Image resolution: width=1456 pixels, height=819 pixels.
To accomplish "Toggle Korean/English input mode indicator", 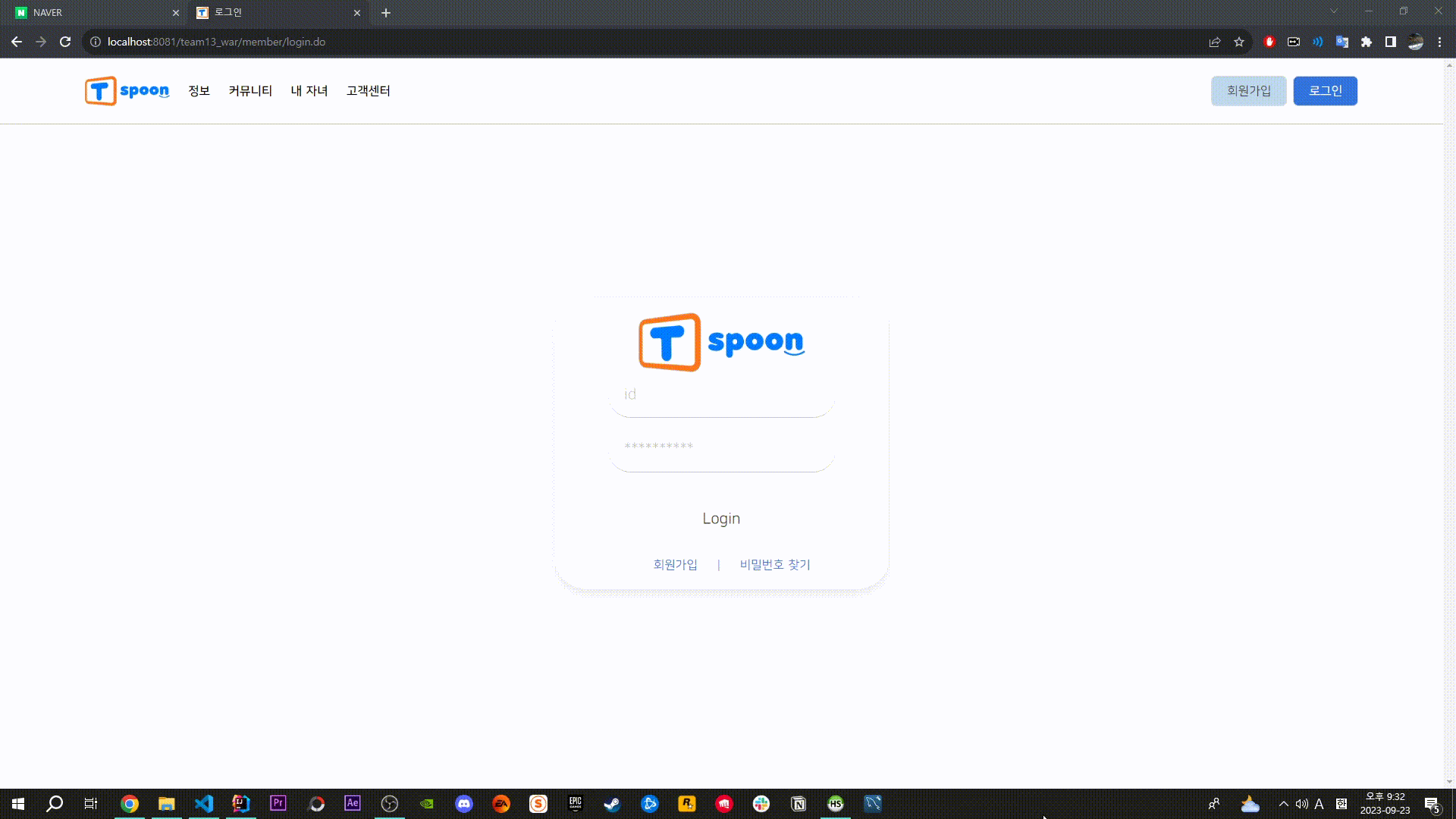I will [1319, 804].
